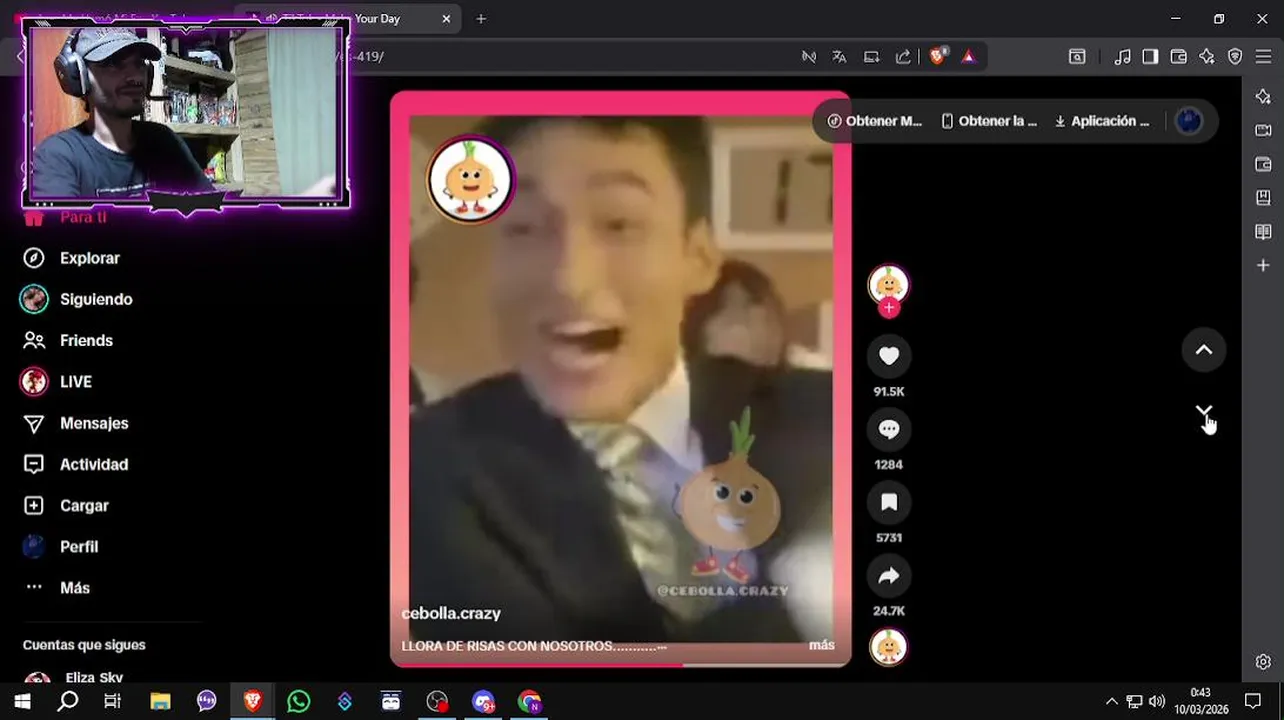Share the video with the arrow icon
This screenshot has height=720, width=1284.
point(889,576)
